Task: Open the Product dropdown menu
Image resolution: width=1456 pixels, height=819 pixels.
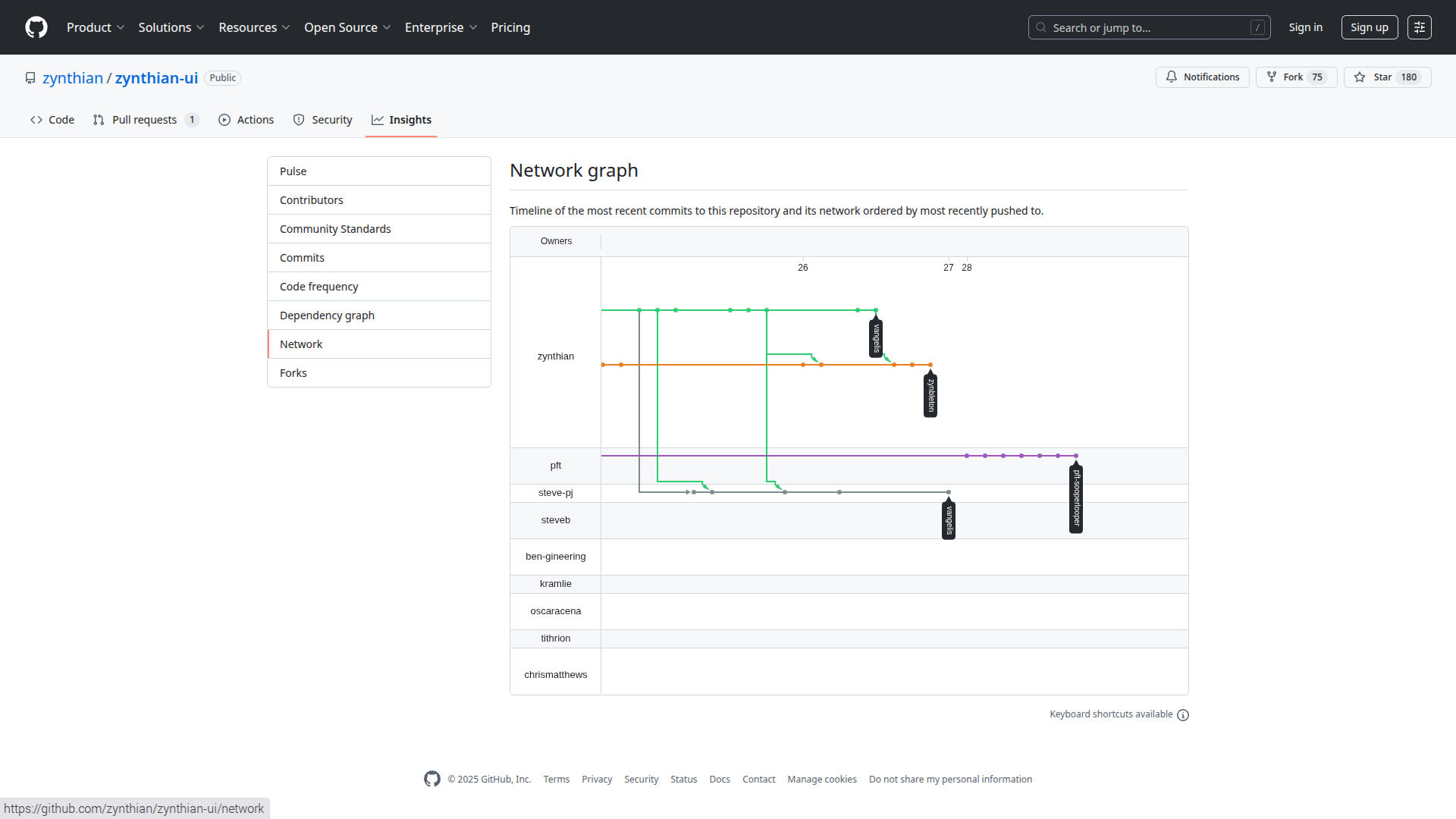Action: (96, 27)
